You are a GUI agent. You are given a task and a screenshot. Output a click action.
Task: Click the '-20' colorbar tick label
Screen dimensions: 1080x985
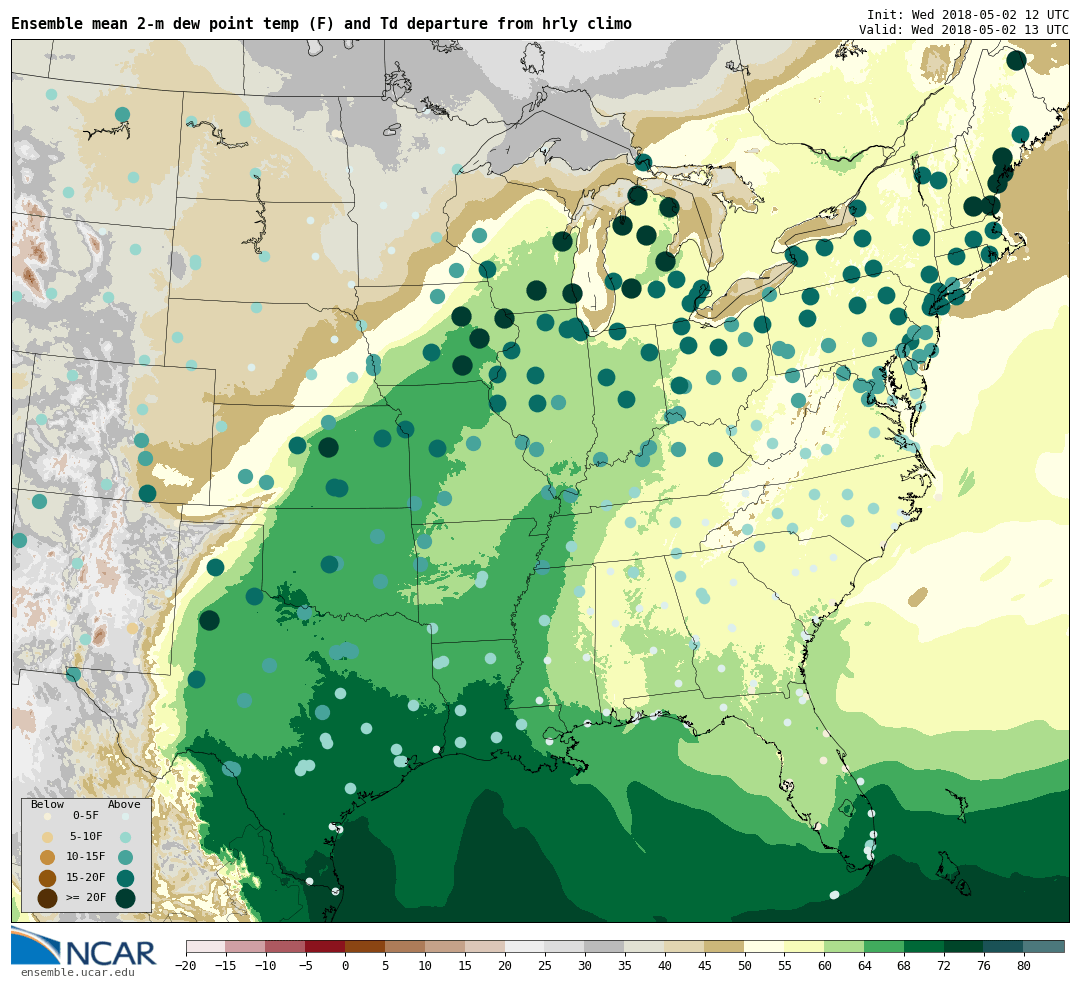[x=186, y=966]
